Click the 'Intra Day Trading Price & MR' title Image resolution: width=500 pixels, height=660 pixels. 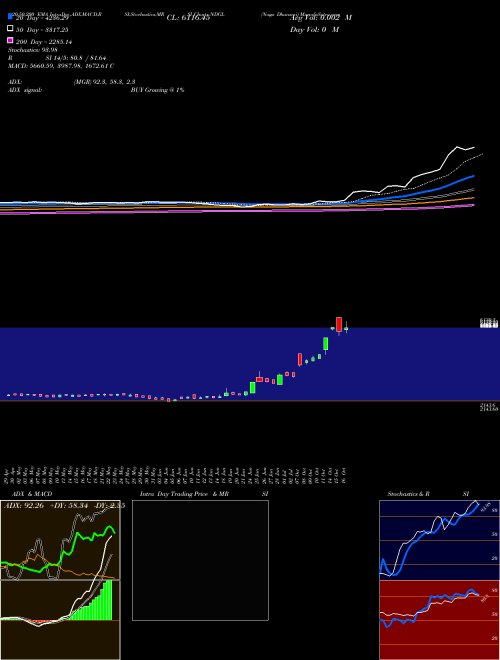tap(184, 494)
